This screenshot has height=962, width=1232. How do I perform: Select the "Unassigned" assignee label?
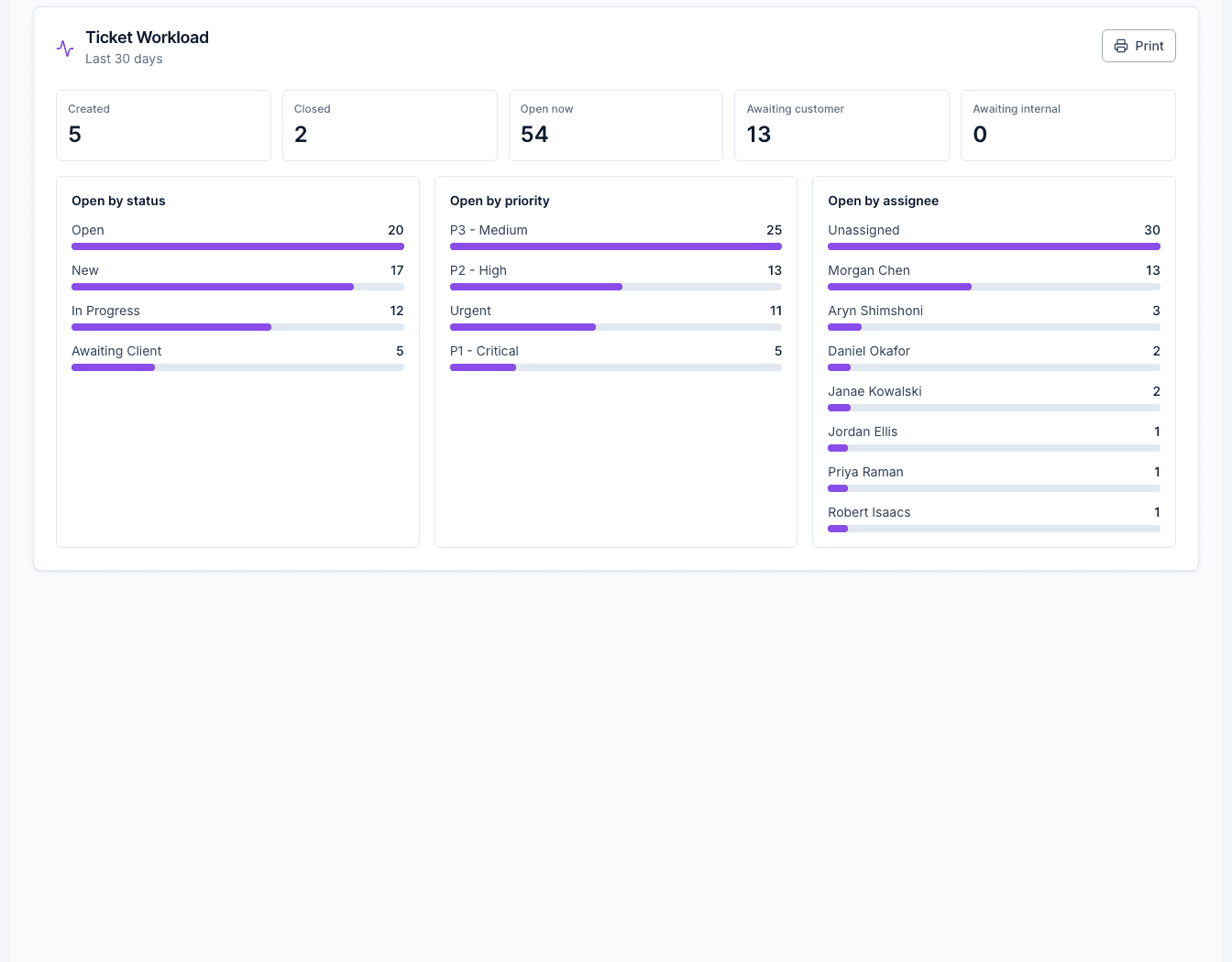[x=863, y=230]
